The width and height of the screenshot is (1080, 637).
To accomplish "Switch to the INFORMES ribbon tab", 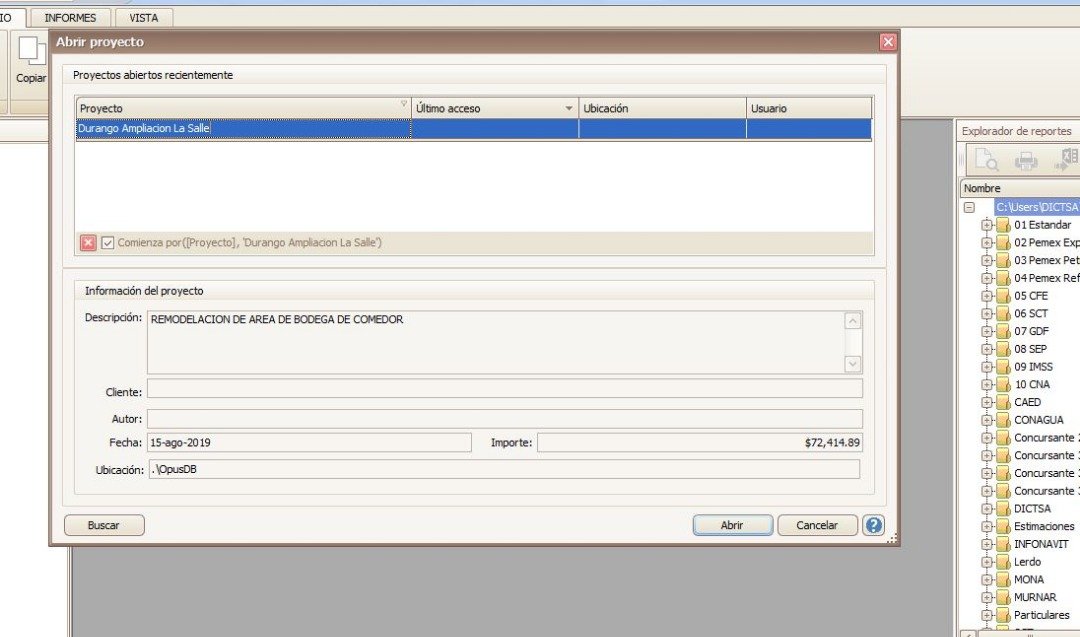I will [70, 18].
